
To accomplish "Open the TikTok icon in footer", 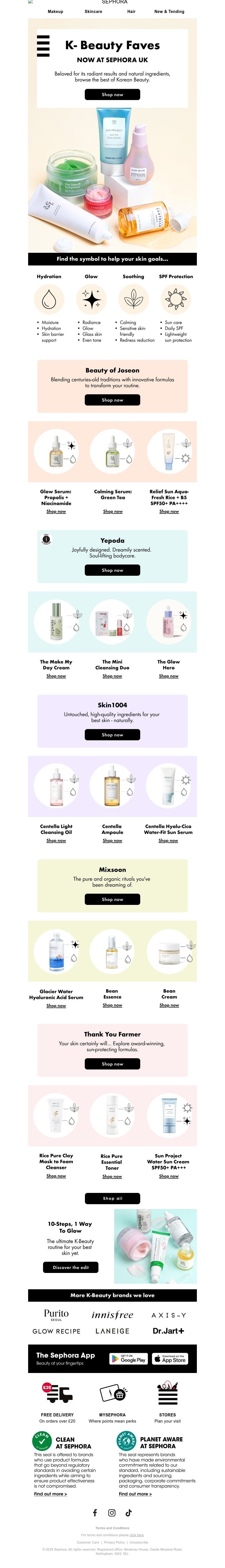I will pos(128,1512).
